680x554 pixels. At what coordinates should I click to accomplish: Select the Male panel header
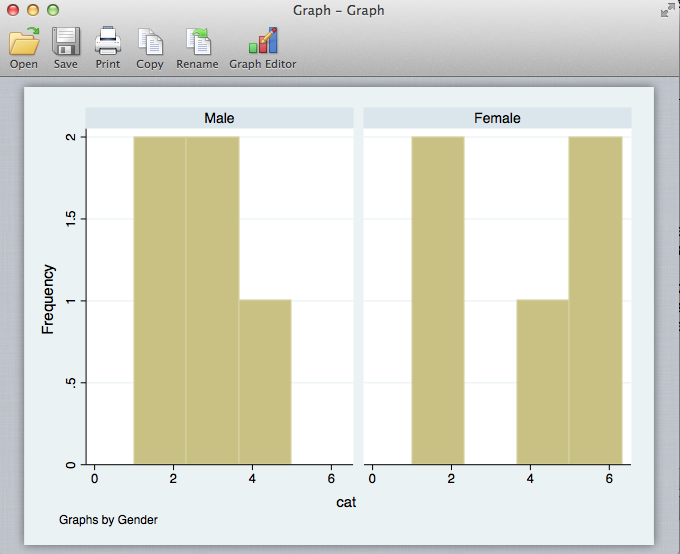click(219, 118)
